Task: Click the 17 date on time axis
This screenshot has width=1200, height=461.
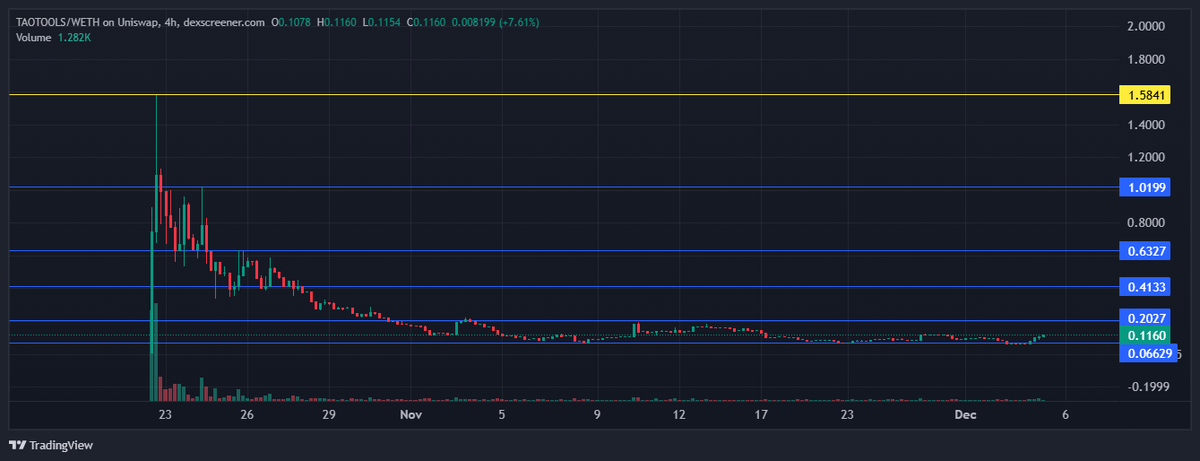Action: pyautogui.click(x=762, y=414)
